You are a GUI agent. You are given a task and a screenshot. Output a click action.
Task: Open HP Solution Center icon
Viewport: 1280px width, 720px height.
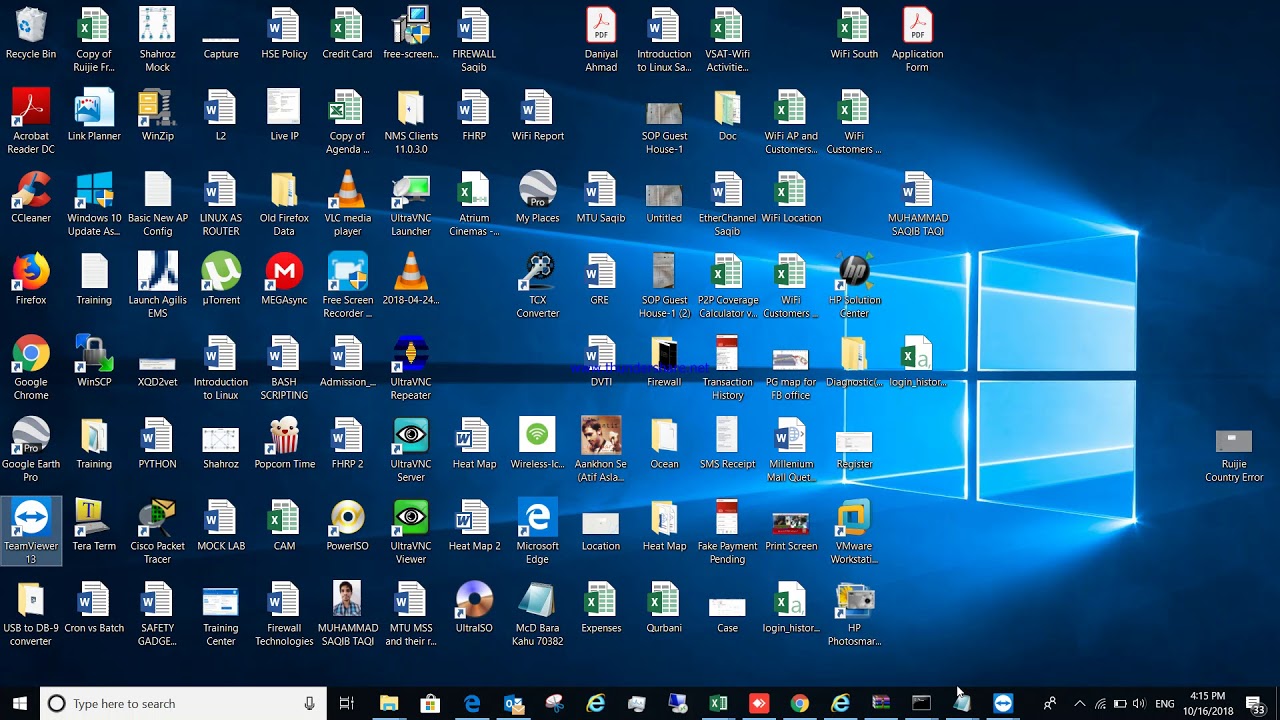coord(854,285)
